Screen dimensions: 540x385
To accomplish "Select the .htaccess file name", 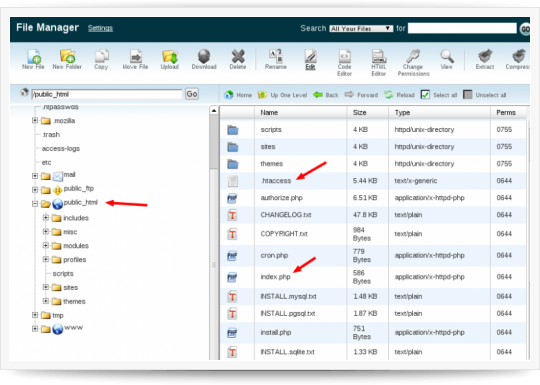I will (276, 181).
